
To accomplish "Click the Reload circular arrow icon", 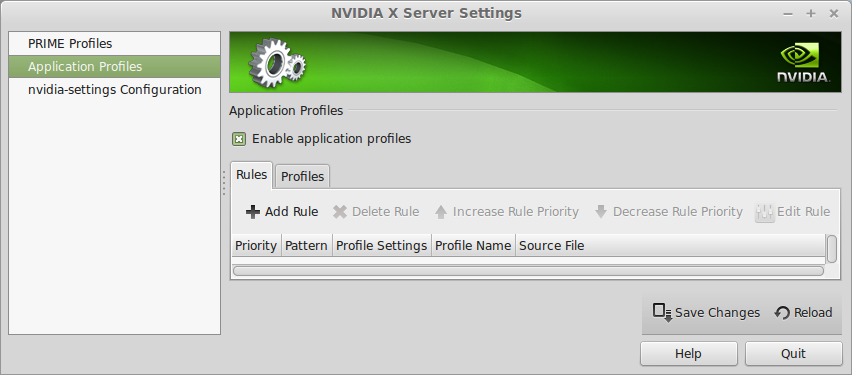I will tap(782, 313).
